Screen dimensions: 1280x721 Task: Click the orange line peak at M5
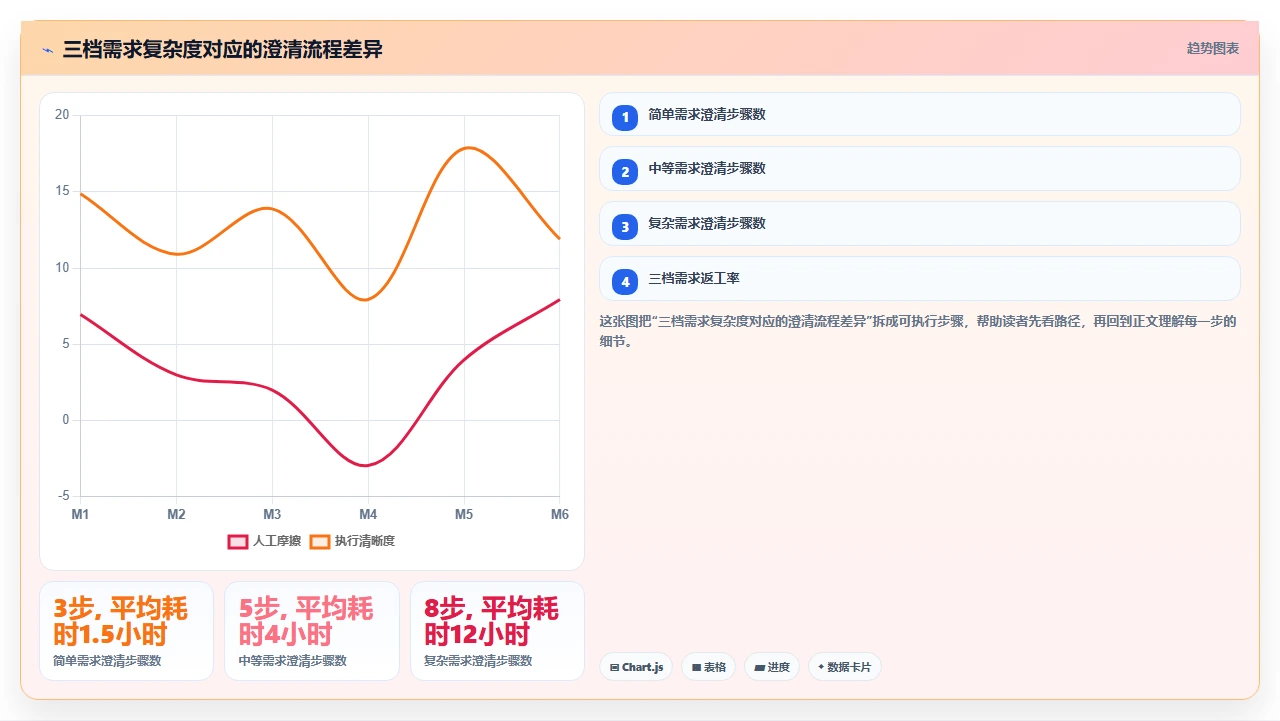click(466, 148)
